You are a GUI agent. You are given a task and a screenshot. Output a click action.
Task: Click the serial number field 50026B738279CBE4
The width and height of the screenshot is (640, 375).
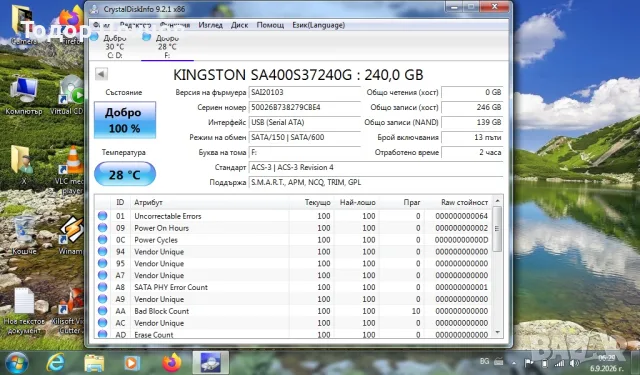click(304, 107)
